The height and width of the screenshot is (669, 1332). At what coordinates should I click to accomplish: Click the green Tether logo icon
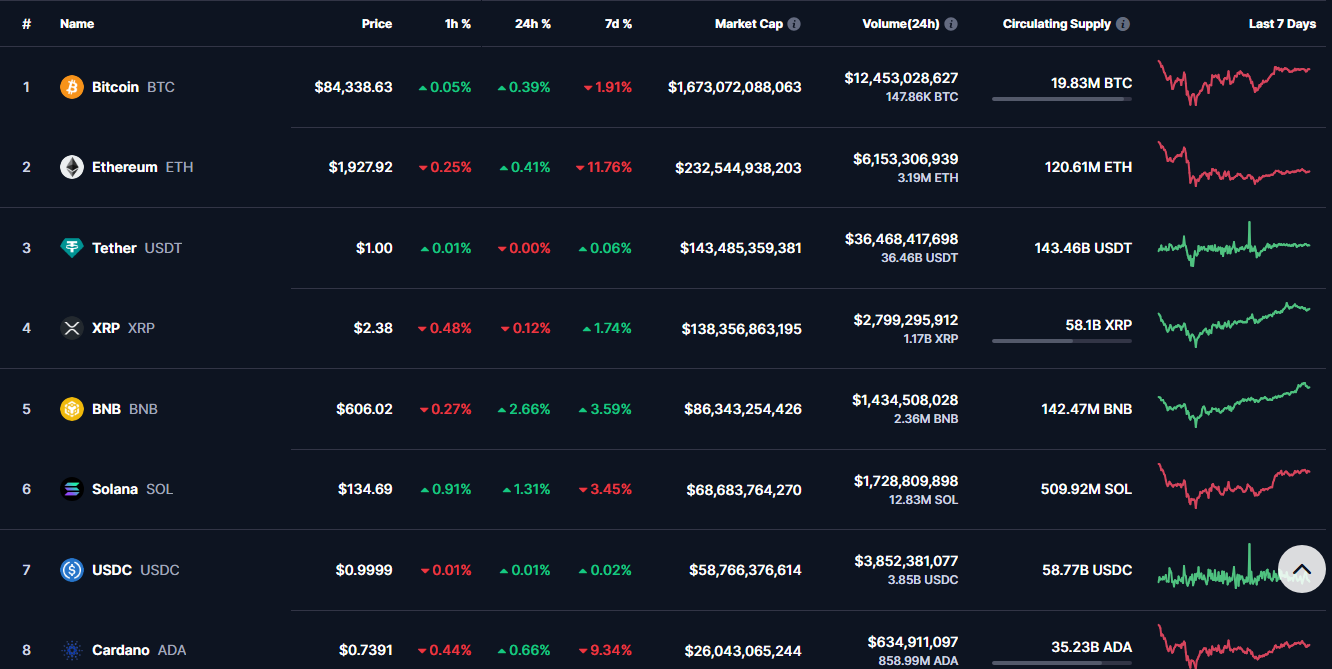click(x=72, y=248)
